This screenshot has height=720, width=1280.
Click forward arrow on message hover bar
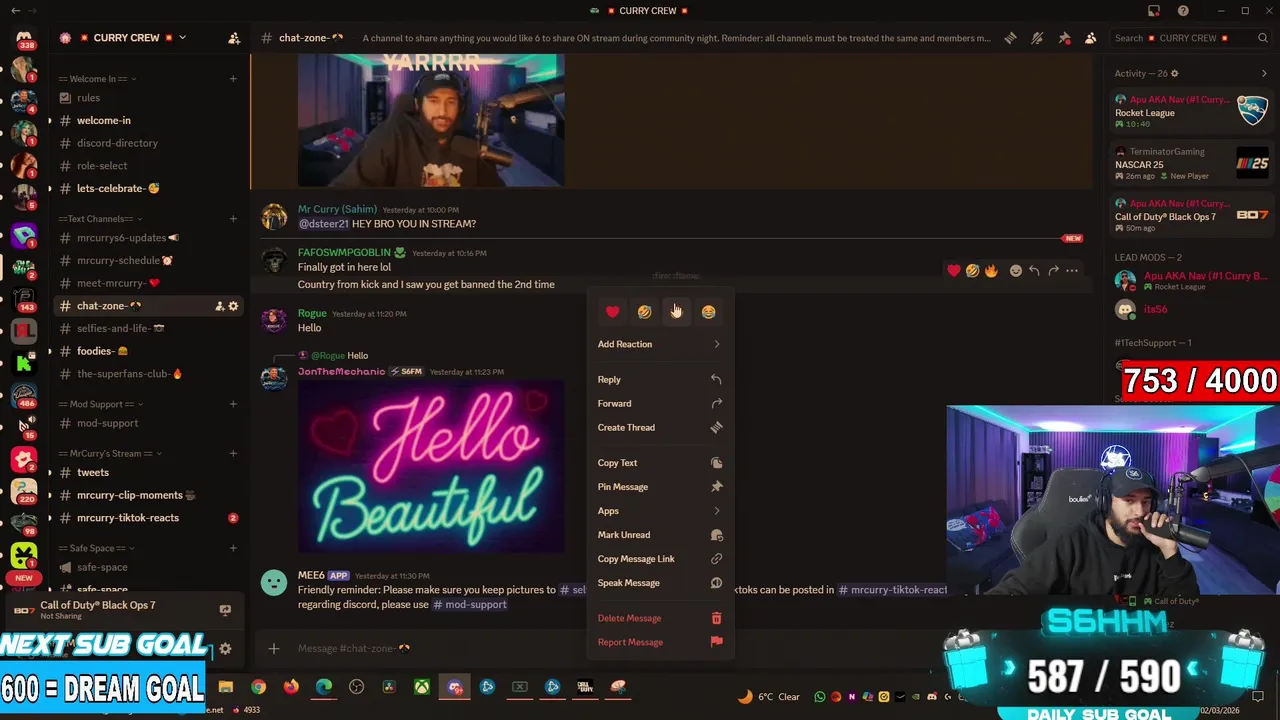1053,270
